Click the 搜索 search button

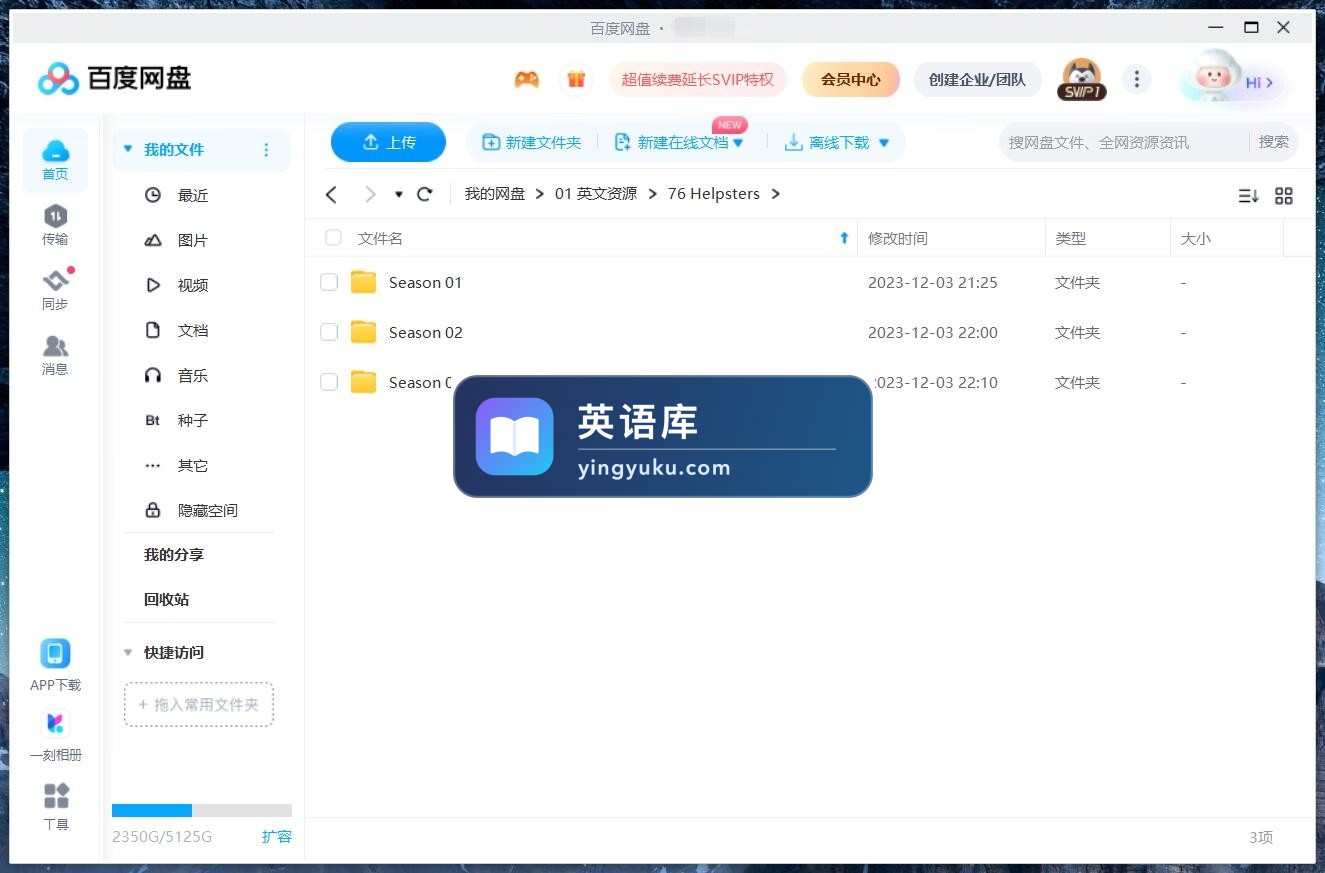[1273, 142]
